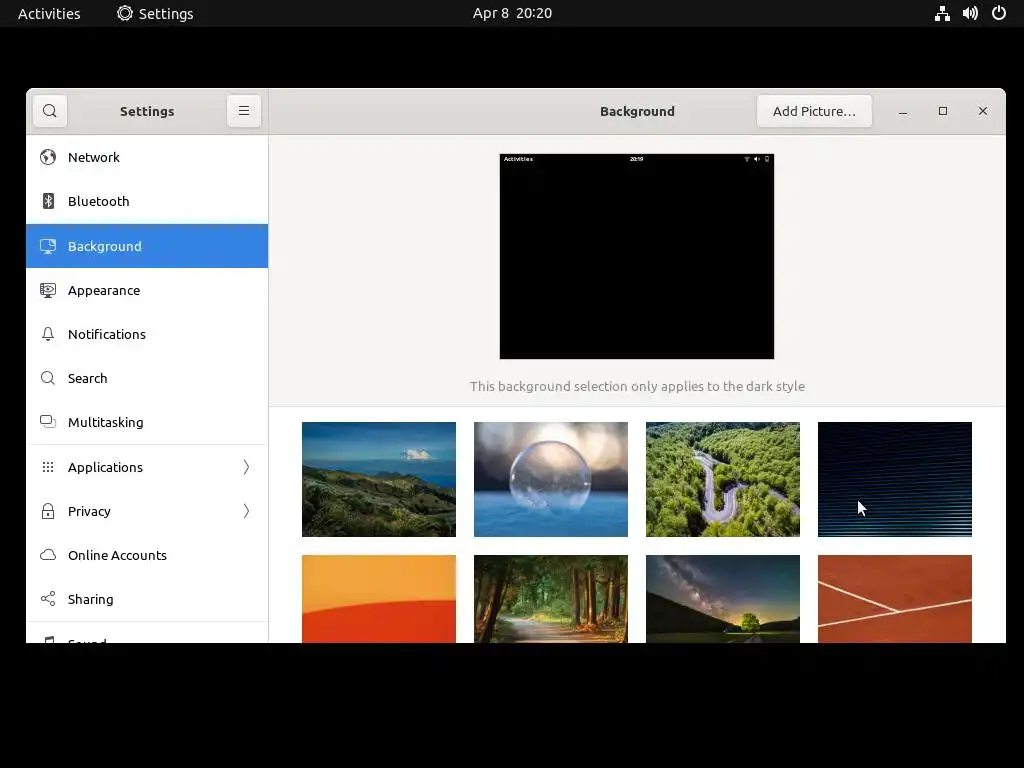
Task: Open the Settings search magnifier icon
Action: (x=50, y=111)
